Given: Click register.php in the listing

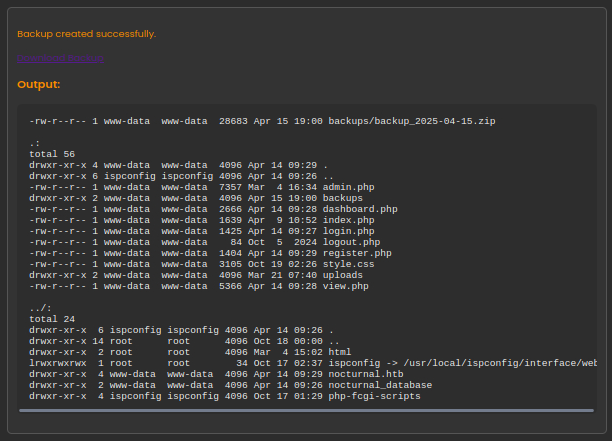Looking at the screenshot, I should coord(357,253).
